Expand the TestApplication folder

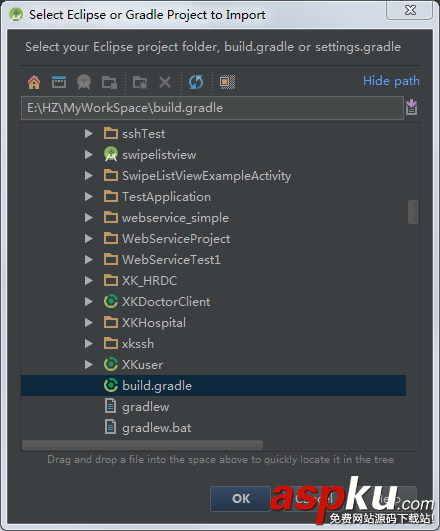tap(89, 196)
